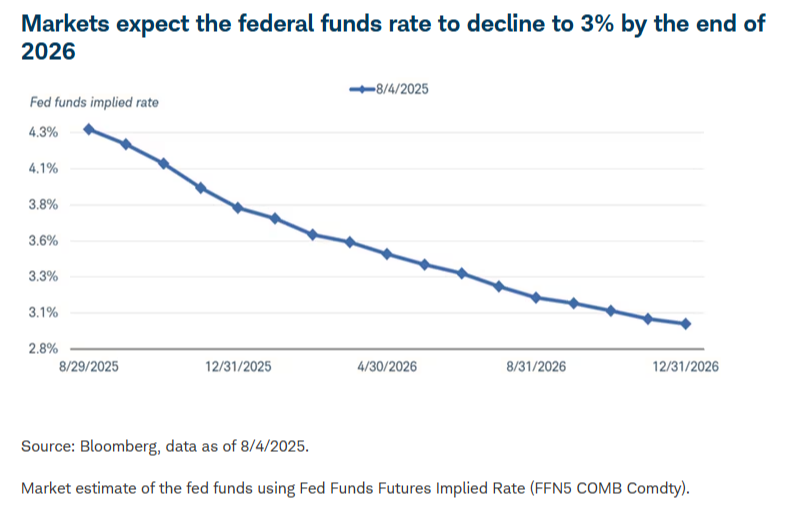Click the 4.3% y-axis label

coord(43,133)
